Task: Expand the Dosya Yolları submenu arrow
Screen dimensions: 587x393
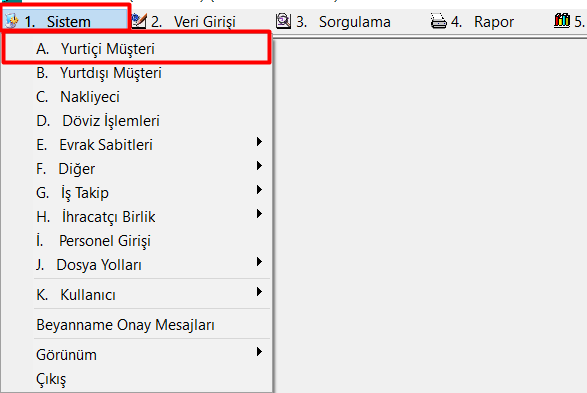Action: (259, 262)
